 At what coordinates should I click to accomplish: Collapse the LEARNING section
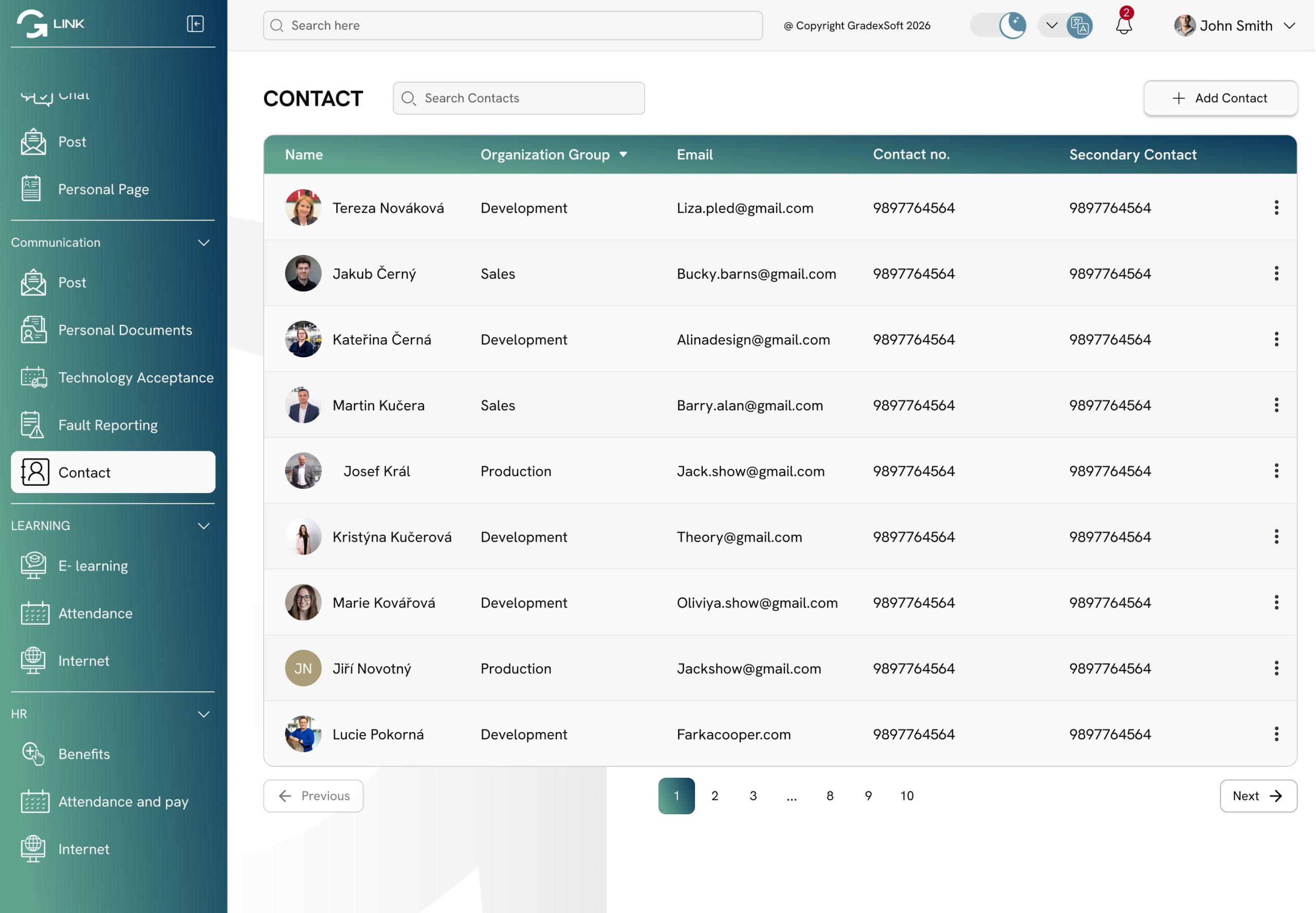204,526
